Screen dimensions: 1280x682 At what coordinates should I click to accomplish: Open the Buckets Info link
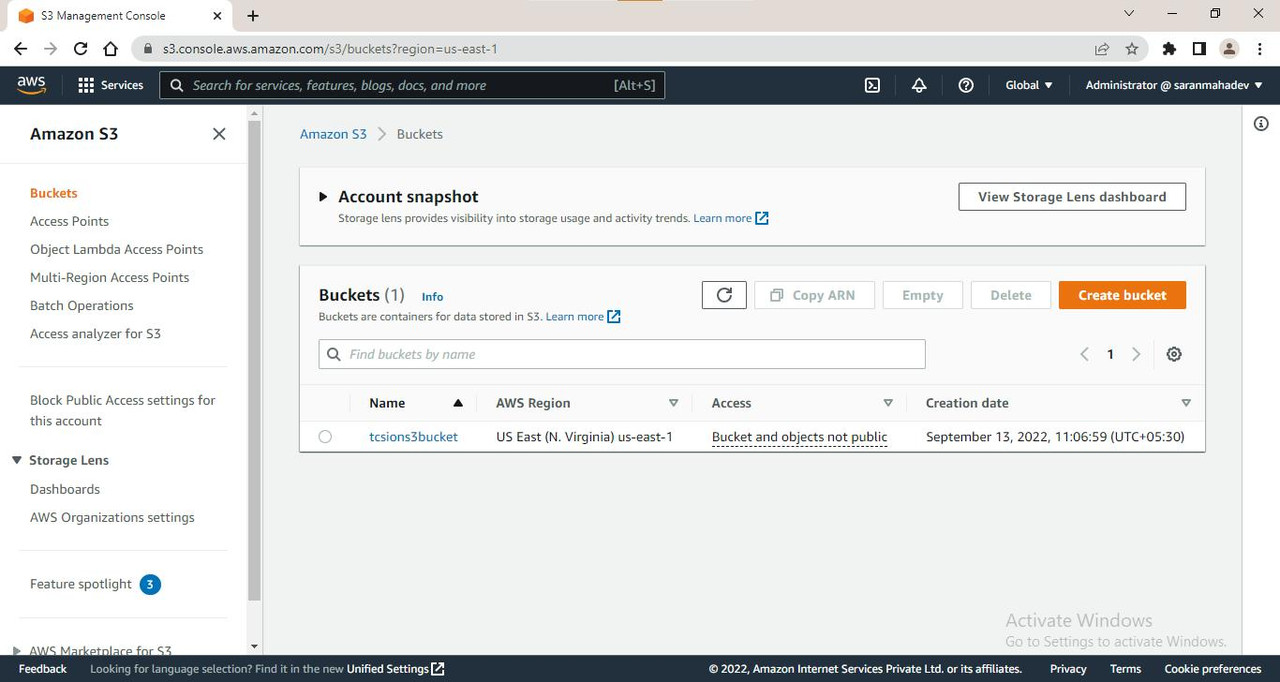coord(432,297)
